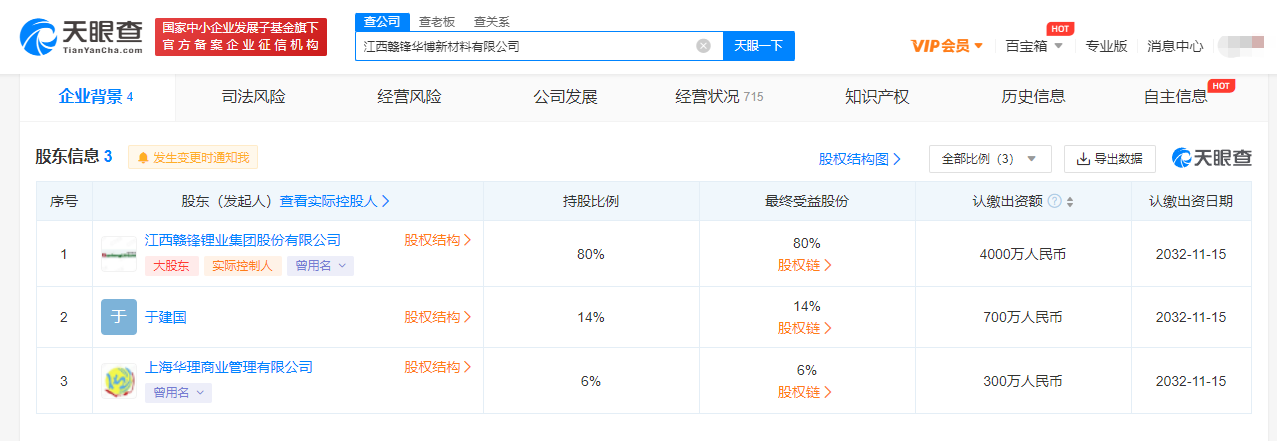Viewport: 1277px width, 441px height.
Task: Open 股权链 in the 80% row
Action: pyautogui.click(x=805, y=265)
